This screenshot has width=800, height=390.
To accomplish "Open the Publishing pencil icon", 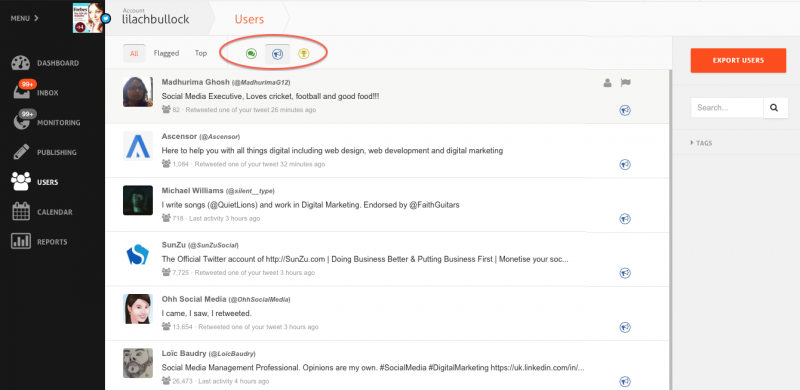I will tap(21, 152).
